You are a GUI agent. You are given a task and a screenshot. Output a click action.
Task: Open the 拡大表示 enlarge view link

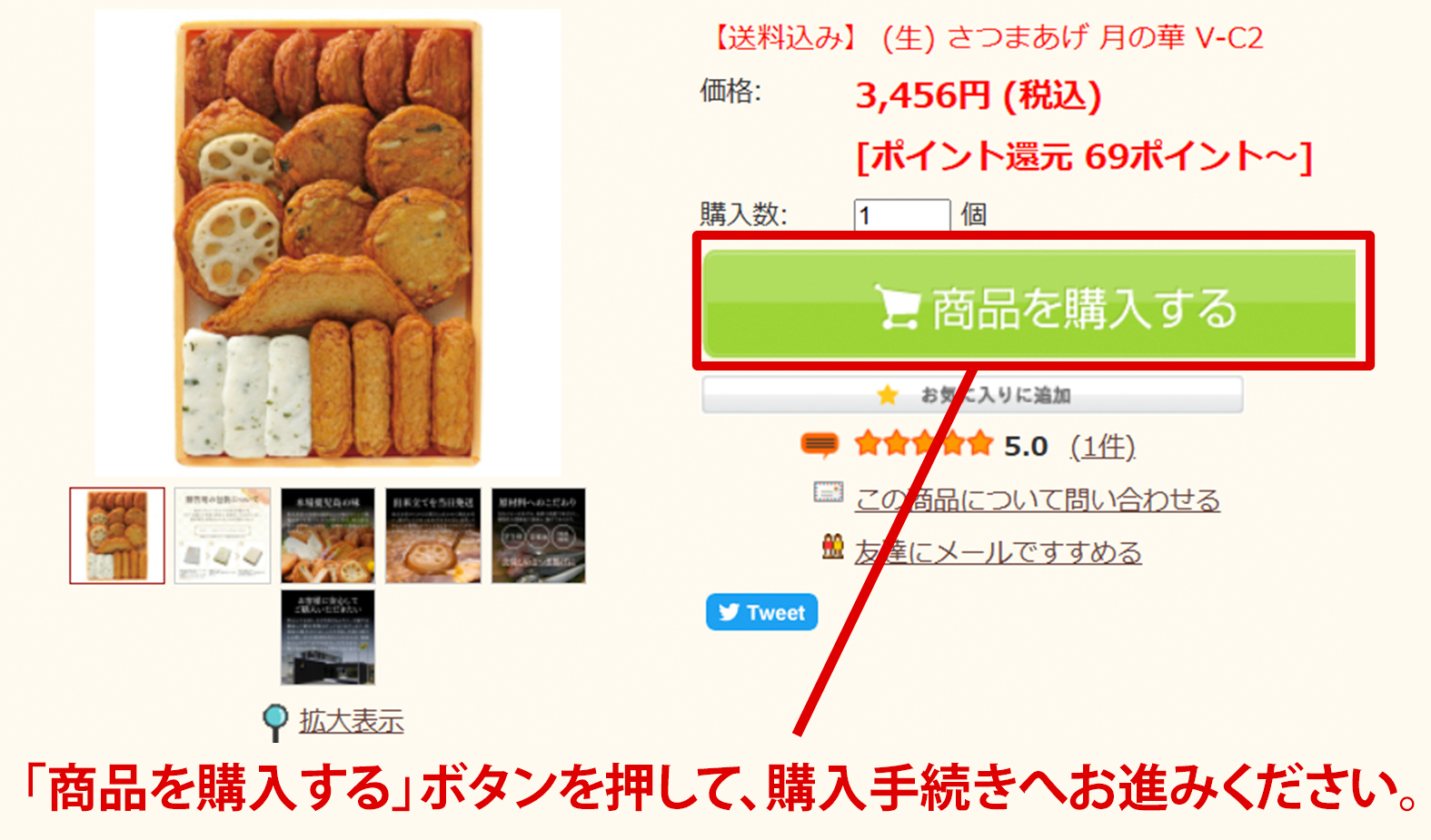[352, 721]
